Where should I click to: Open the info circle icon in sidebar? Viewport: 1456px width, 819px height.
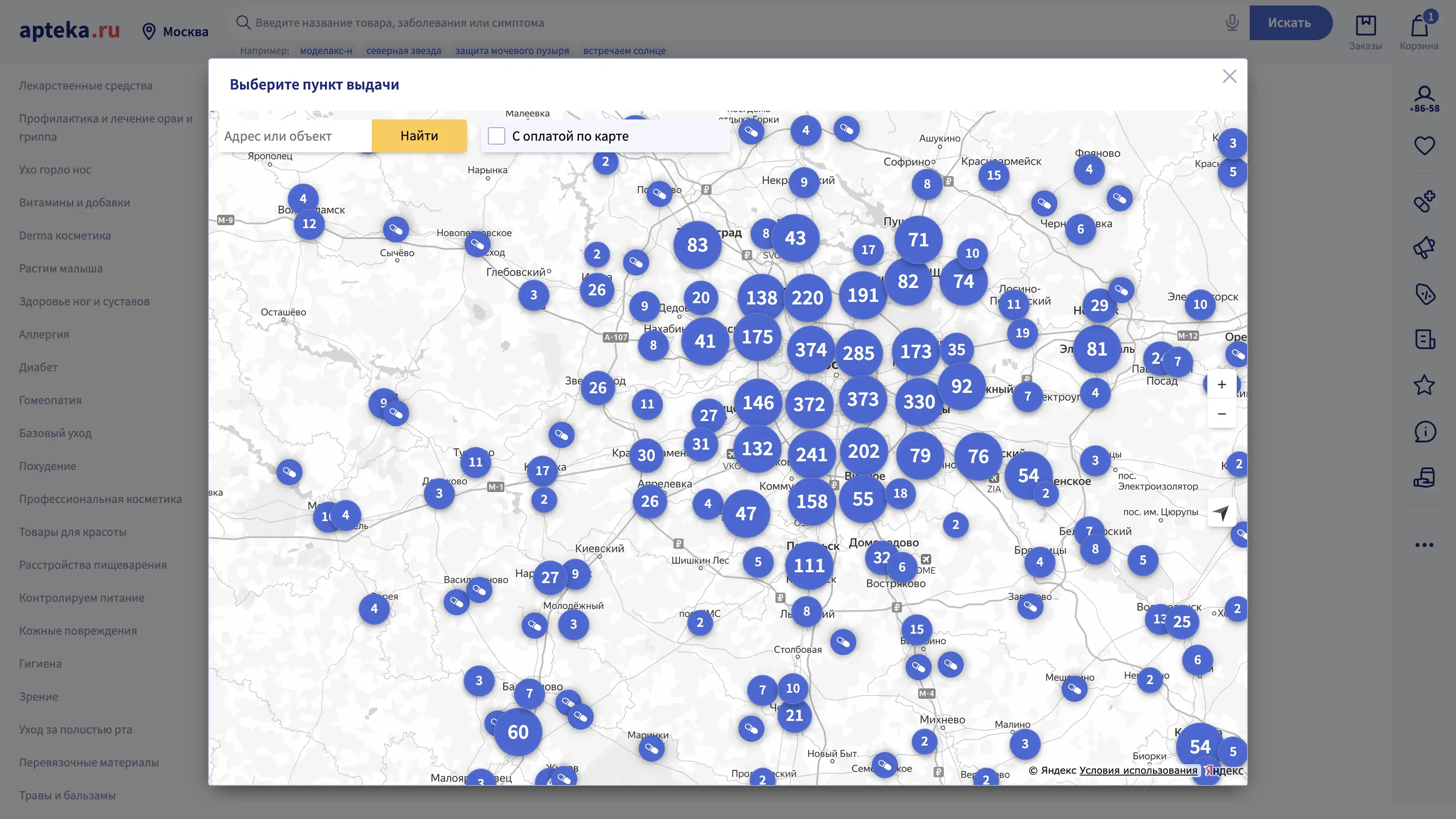tap(1425, 432)
